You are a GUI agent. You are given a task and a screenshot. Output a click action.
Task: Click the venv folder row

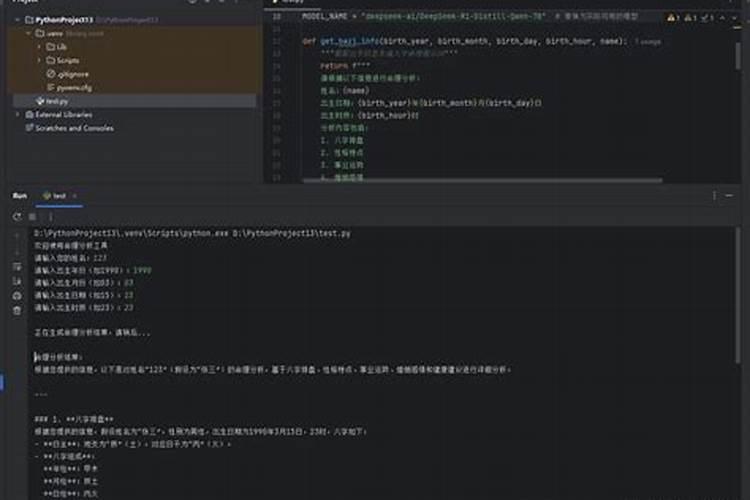coord(134,33)
